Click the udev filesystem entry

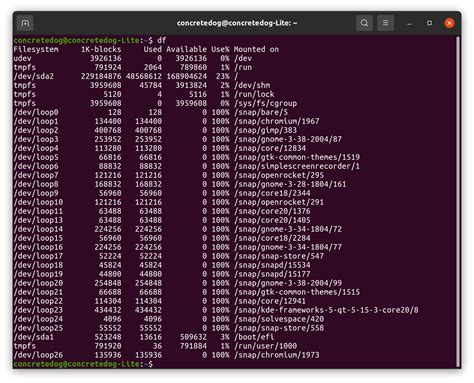click(23, 58)
